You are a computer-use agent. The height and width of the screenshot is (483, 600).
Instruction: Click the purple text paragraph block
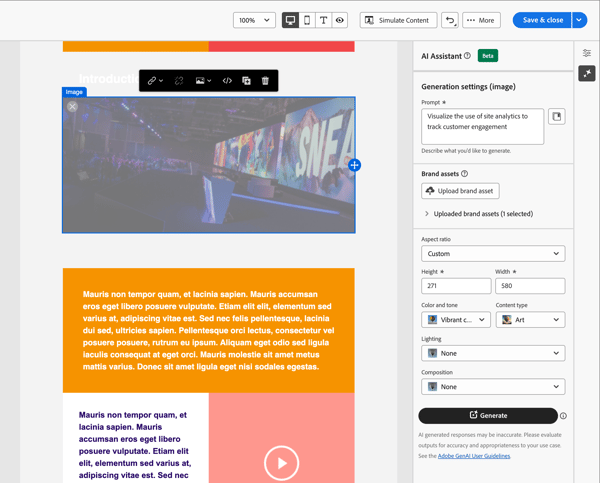[x=135, y=445]
